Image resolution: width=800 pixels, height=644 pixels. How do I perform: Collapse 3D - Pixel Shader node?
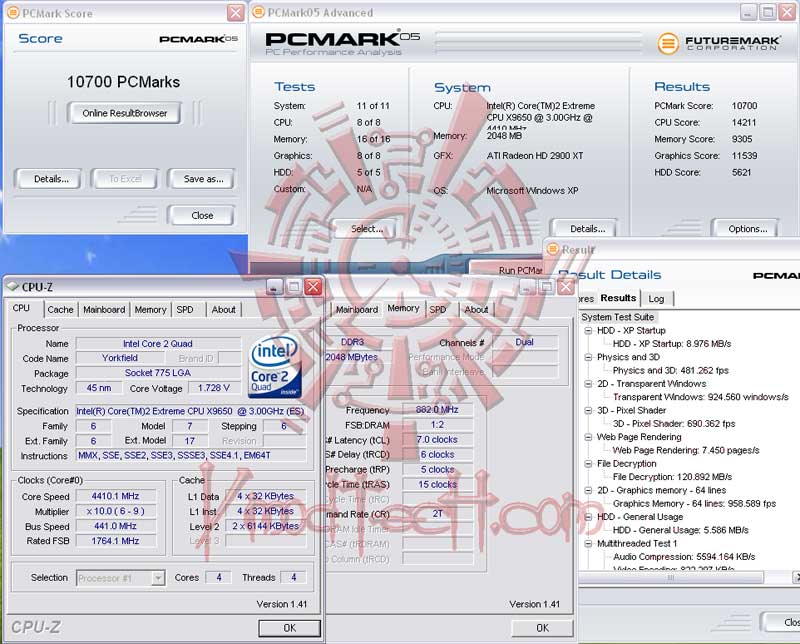point(588,410)
